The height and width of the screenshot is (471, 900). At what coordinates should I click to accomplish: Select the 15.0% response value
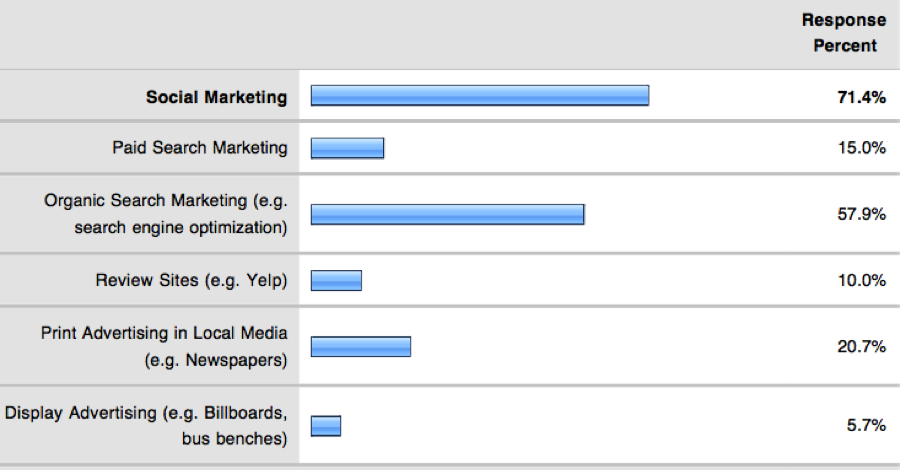(861, 148)
